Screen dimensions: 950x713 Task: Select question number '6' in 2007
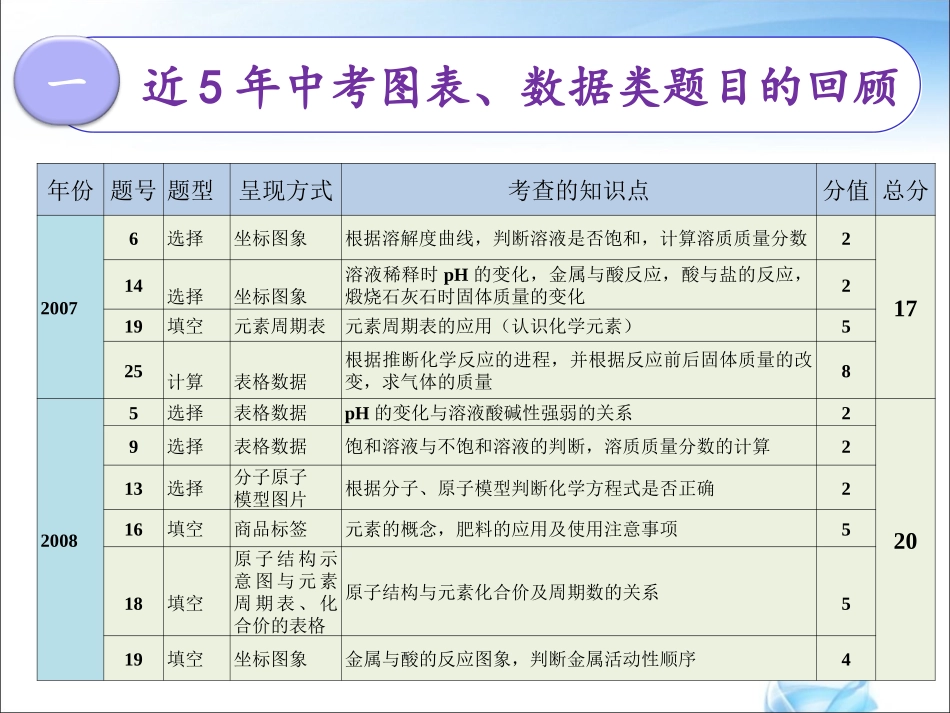pos(133,238)
